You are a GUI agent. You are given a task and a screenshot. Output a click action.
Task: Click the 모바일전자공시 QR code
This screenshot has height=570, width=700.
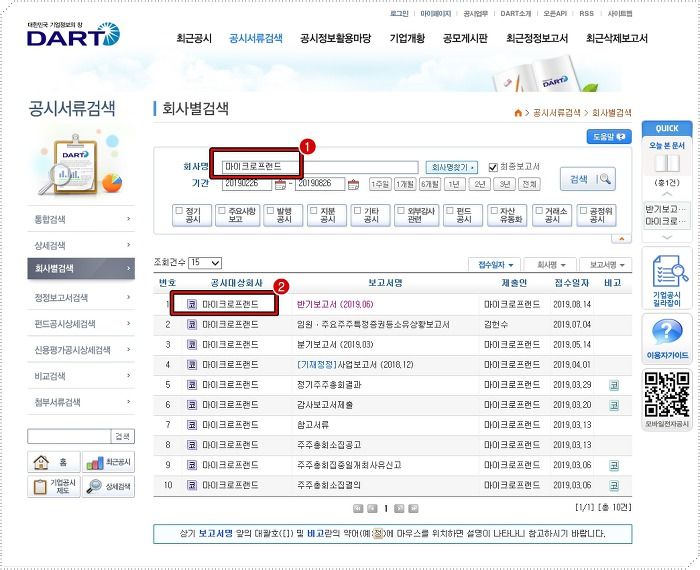coord(667,395)
